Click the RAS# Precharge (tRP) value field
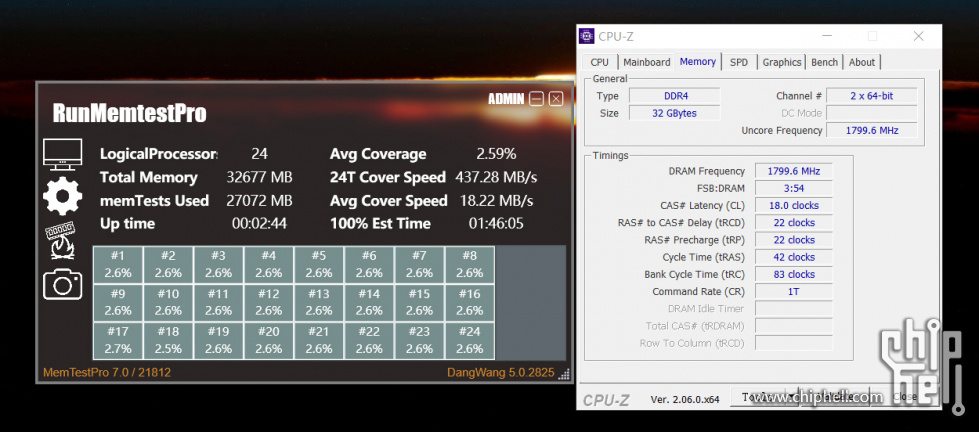The image size is (979, 432). point(794,240)
